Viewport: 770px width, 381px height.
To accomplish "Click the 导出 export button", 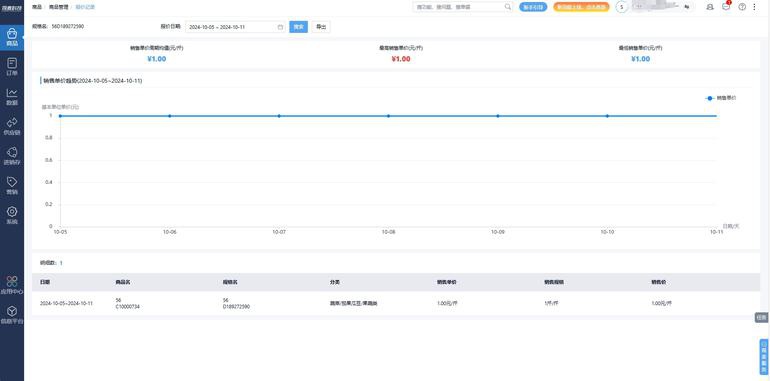I will click(321, 27).
